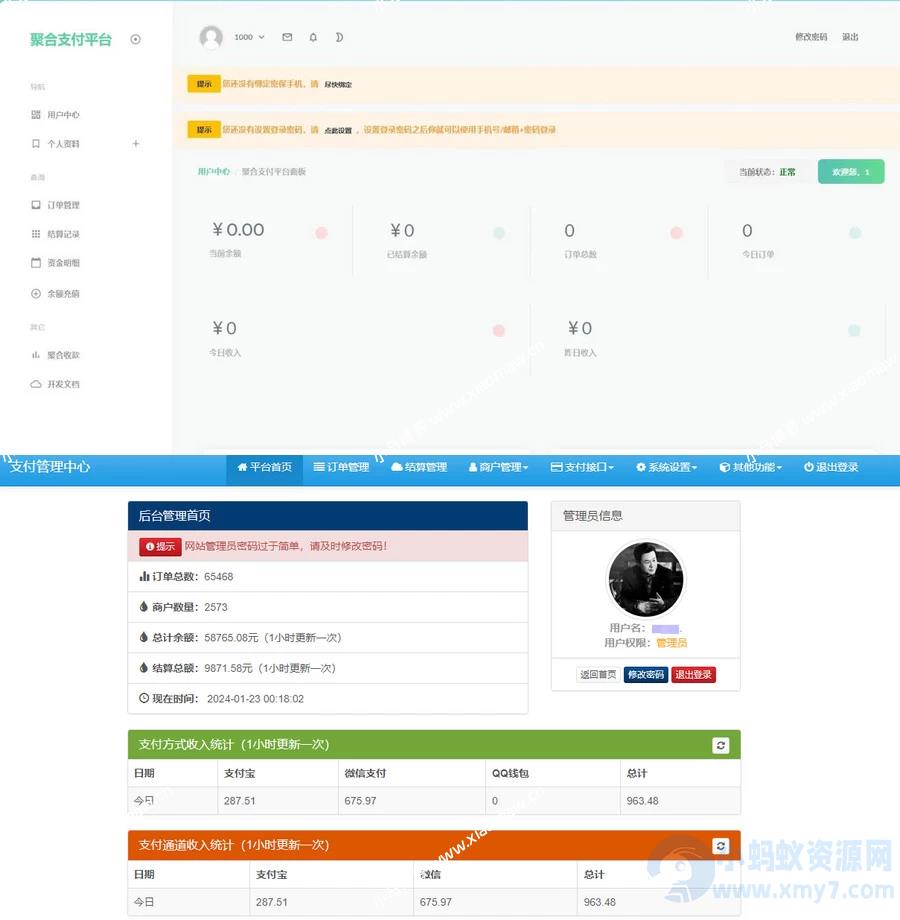Click 用户中心 breadcrumb link
Screen dimensions: 900x920
(214, 171)
